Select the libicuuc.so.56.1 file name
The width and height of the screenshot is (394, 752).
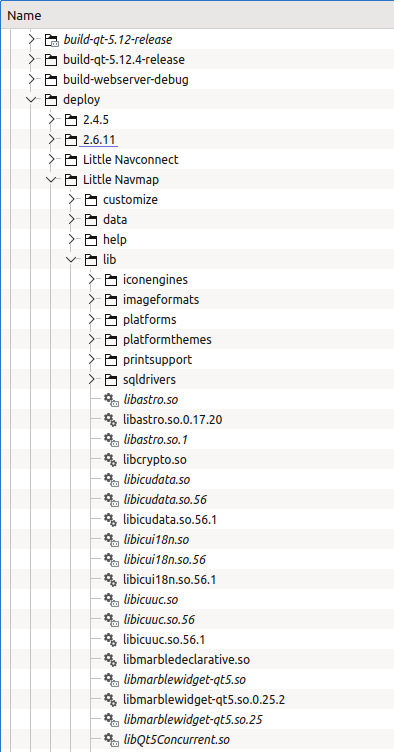pos(164,640)
